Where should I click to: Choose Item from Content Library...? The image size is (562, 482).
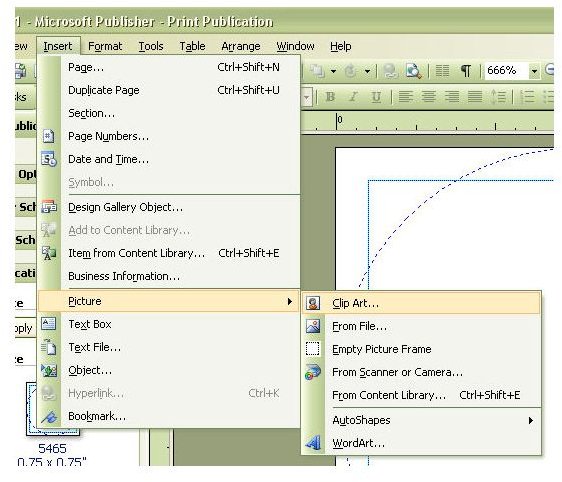pos(168,253)
